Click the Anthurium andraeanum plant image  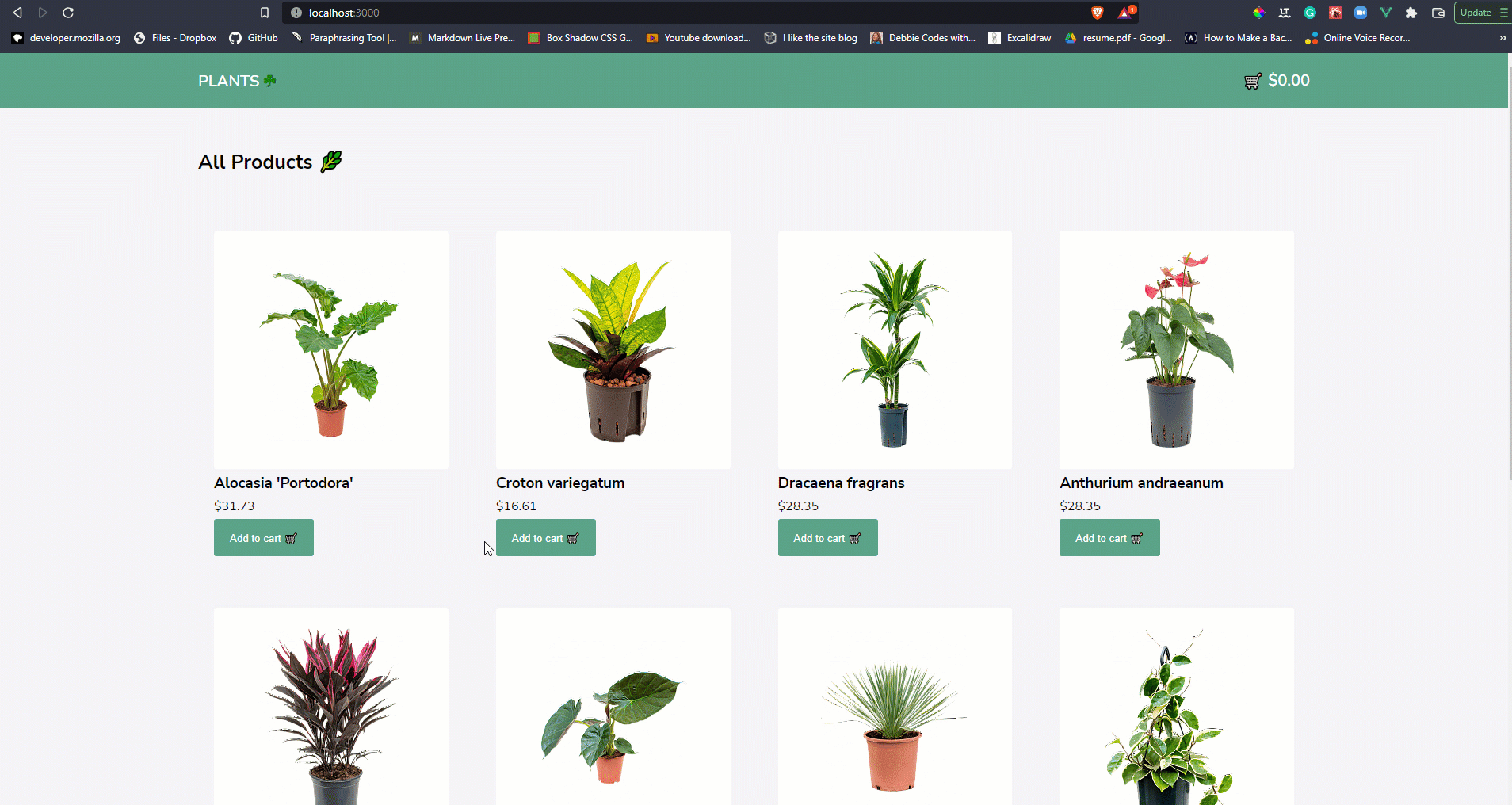1177,350
